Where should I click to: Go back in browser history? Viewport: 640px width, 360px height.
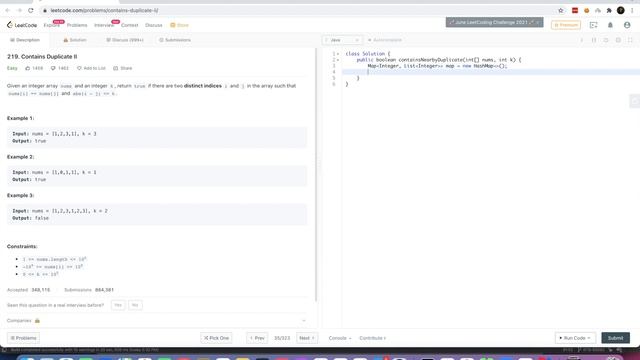[8, 10]
